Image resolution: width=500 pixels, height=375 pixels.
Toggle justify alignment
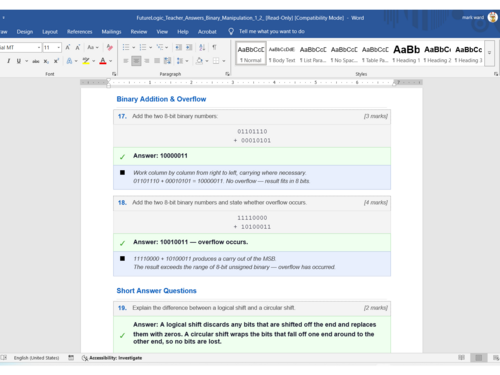click(157, 61)
